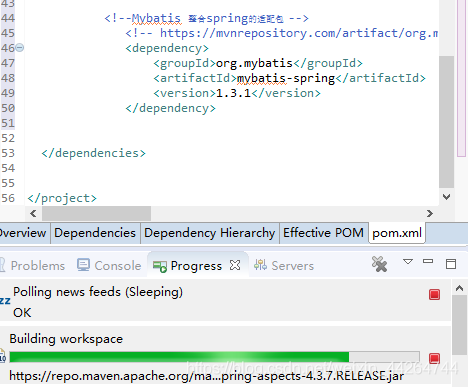Close the Progress tab
This screenshot has width=468, height=387.
[235, 265]
